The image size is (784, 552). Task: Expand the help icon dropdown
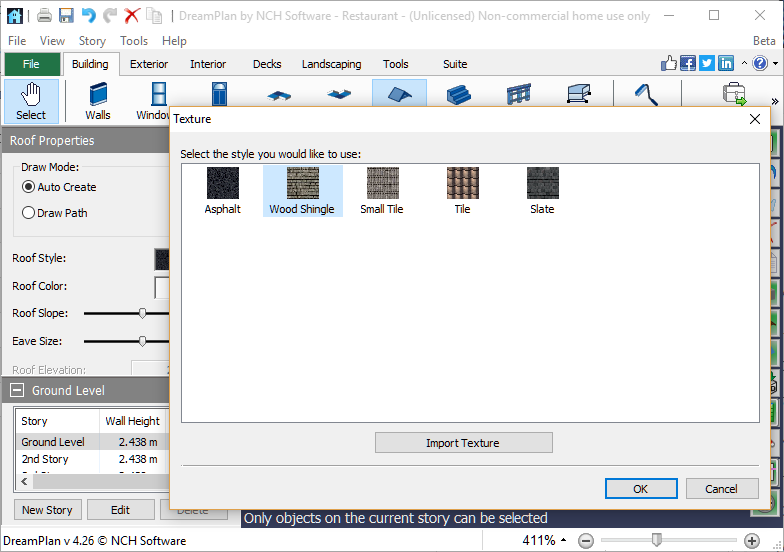[775, 64]
